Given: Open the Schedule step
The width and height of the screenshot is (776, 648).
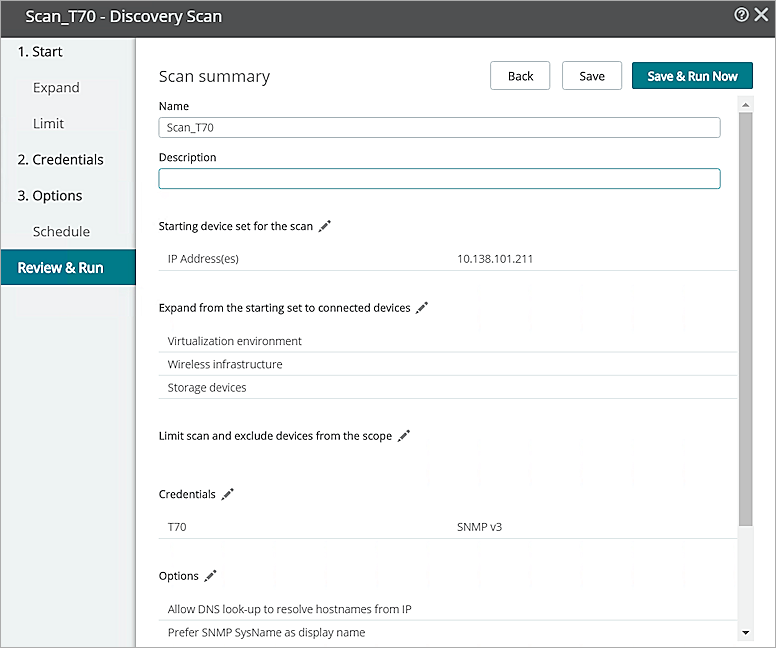Looking at the screenshot, I should pos(61,232).
